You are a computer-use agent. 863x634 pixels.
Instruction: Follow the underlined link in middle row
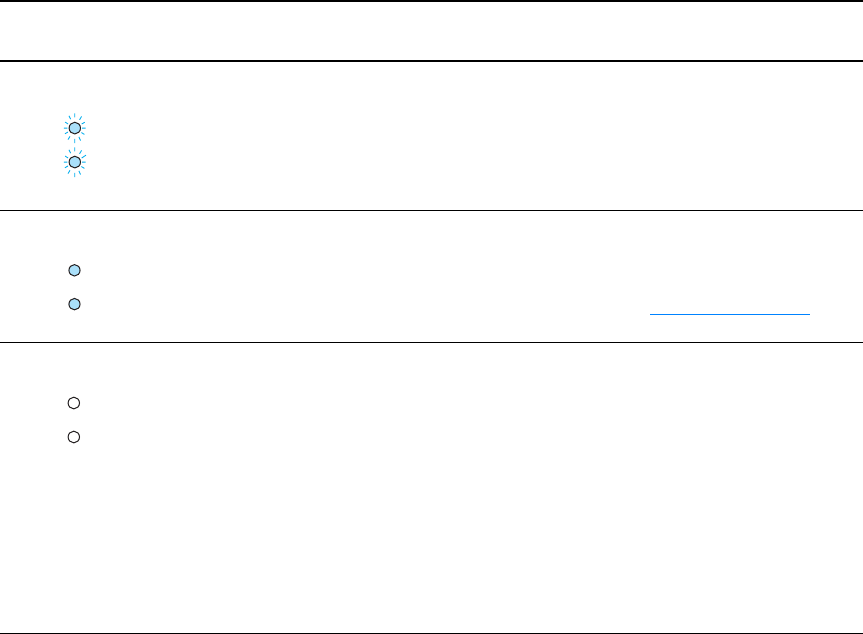729,312
